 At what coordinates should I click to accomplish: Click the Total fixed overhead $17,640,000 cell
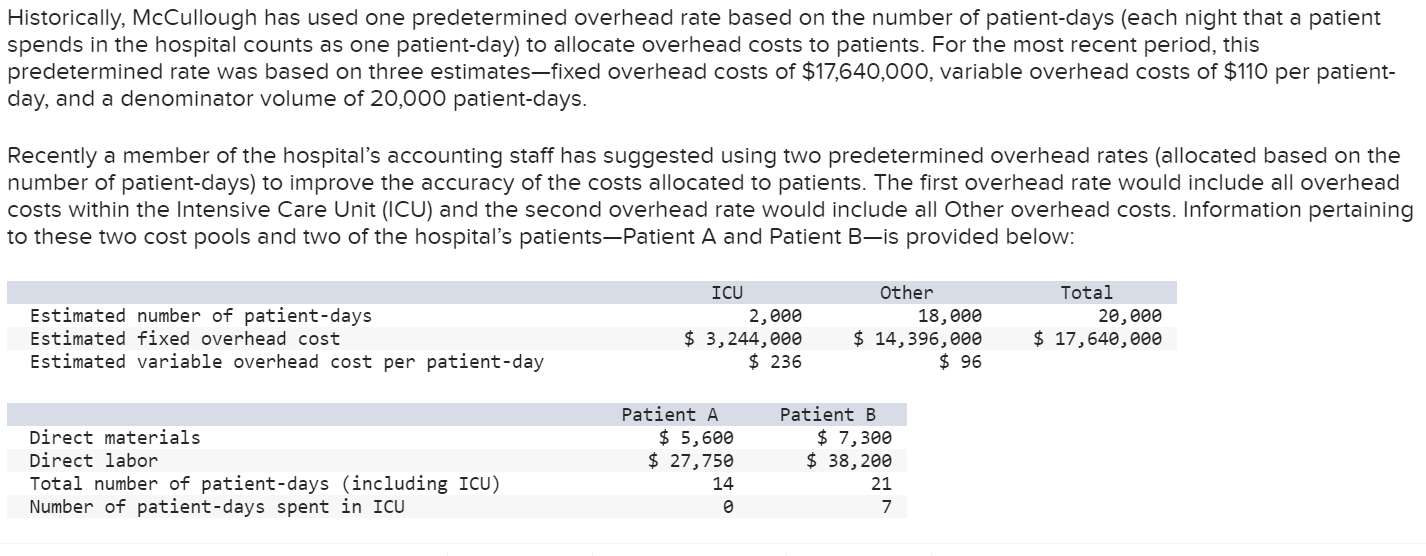(1098, 339)
